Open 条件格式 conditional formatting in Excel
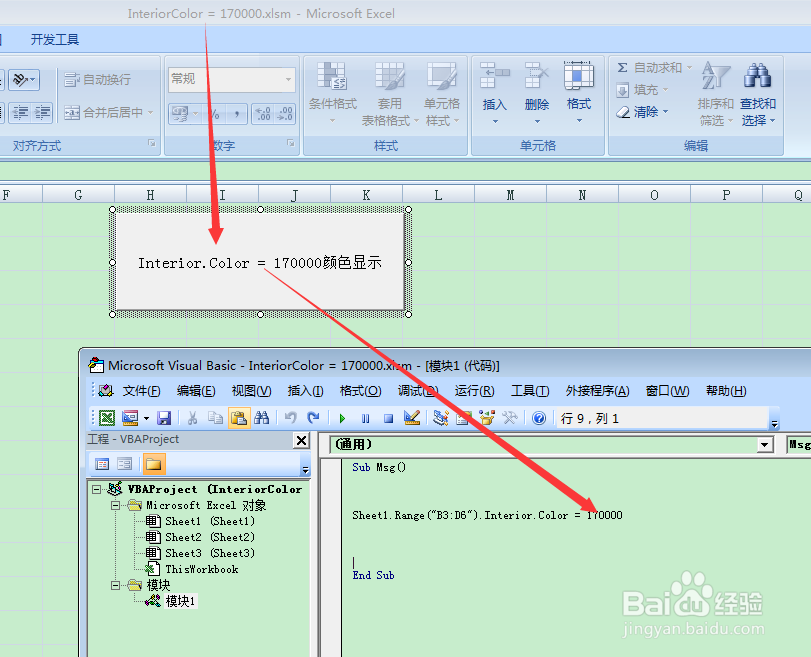The height and width of the screenshot is (657, 811). pos(333,93)
